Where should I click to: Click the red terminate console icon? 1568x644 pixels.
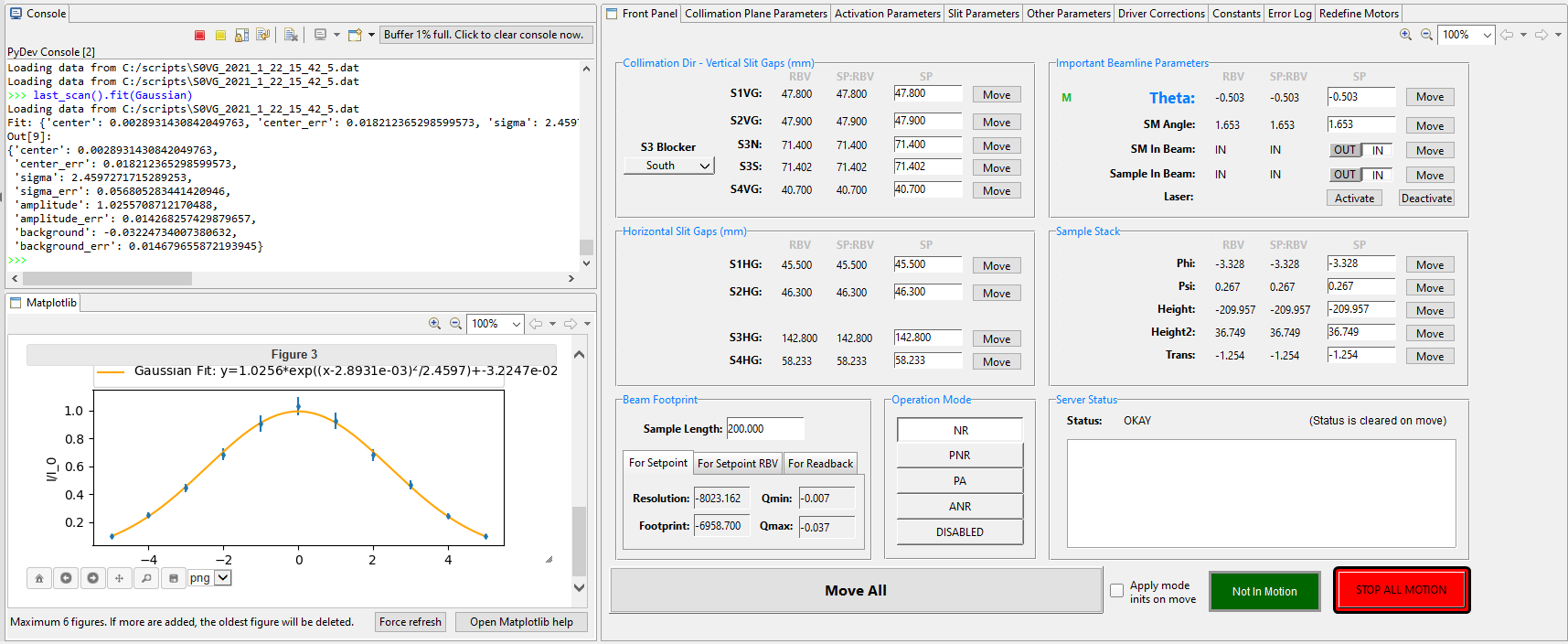(x=199, y=35)
